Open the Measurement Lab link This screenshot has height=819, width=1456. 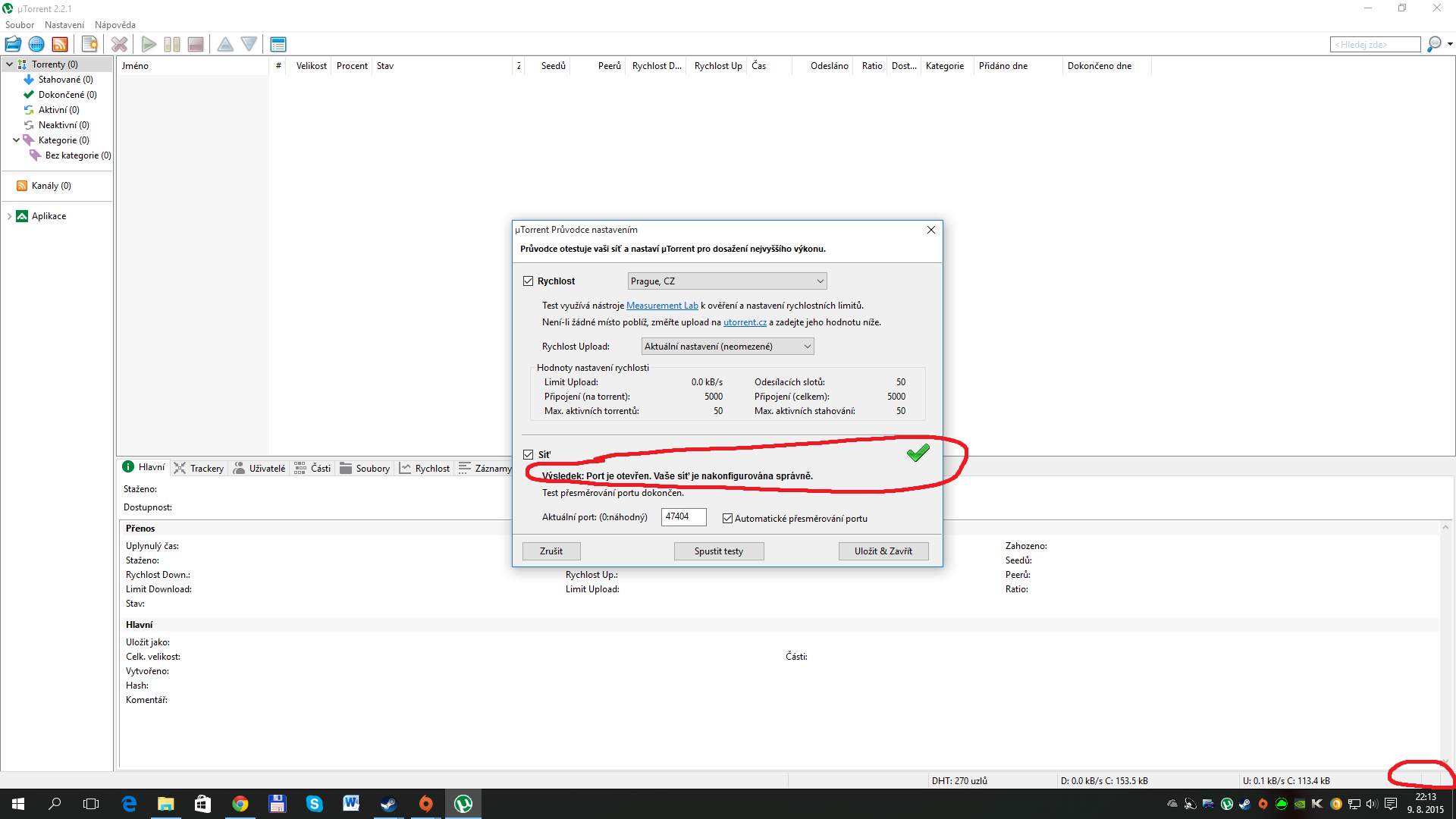point(662,306)
